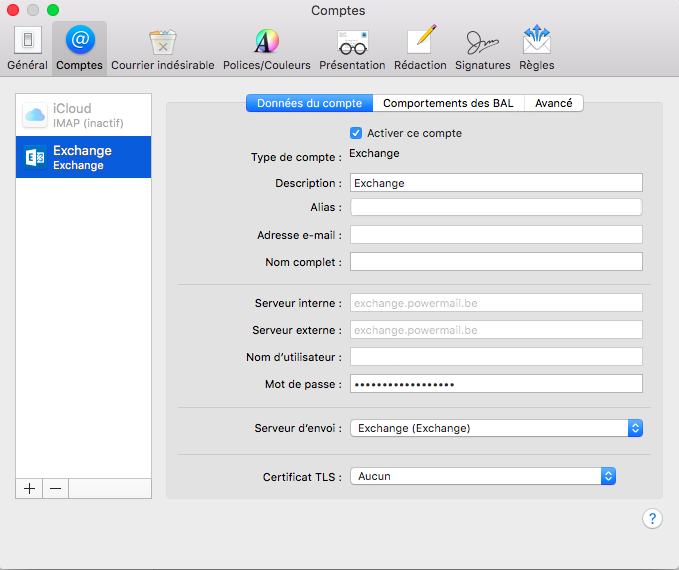Open the Général preferences pane
679x570 pixels.
(27, 48)
